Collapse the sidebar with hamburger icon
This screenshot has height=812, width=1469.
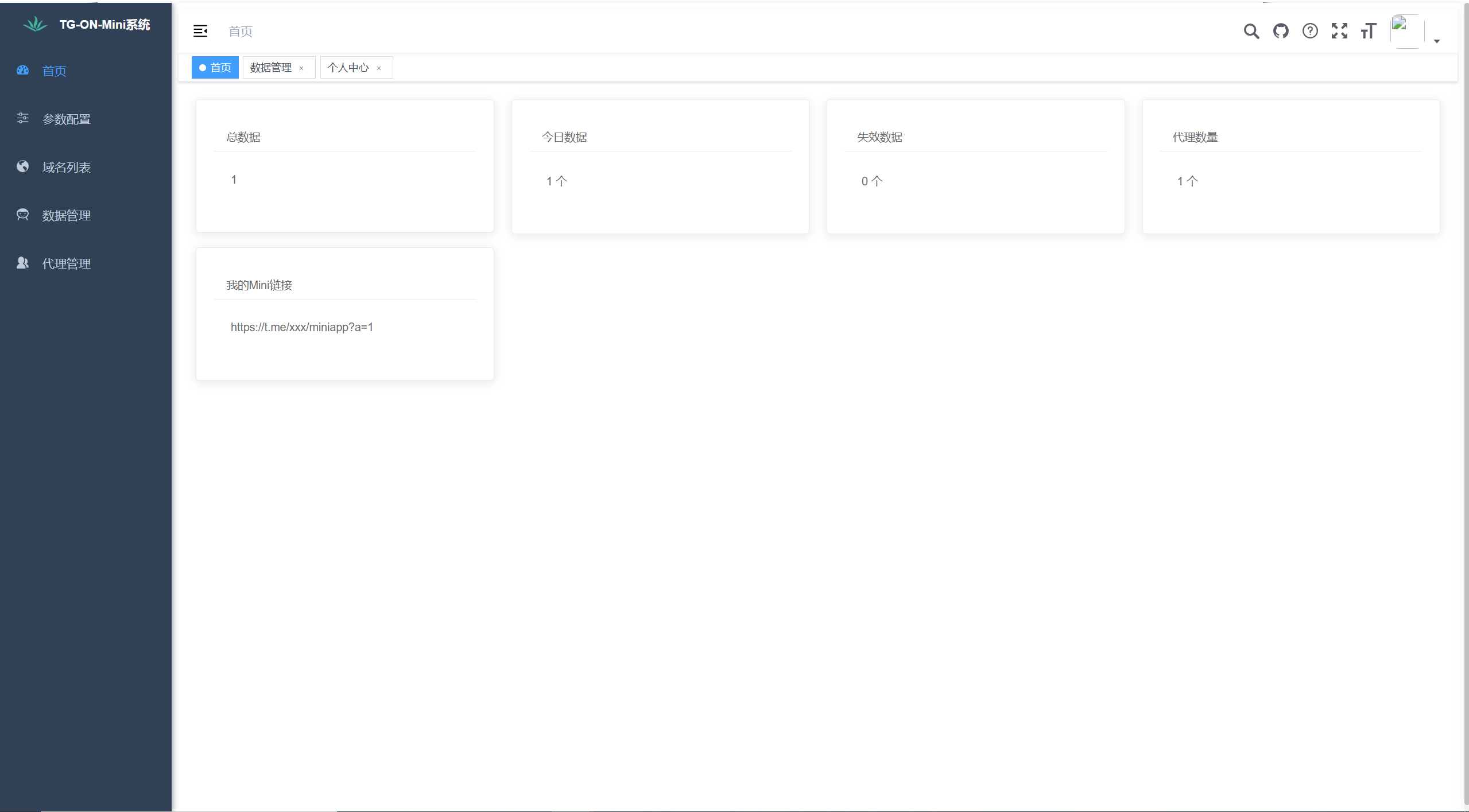tap(200, 31)
